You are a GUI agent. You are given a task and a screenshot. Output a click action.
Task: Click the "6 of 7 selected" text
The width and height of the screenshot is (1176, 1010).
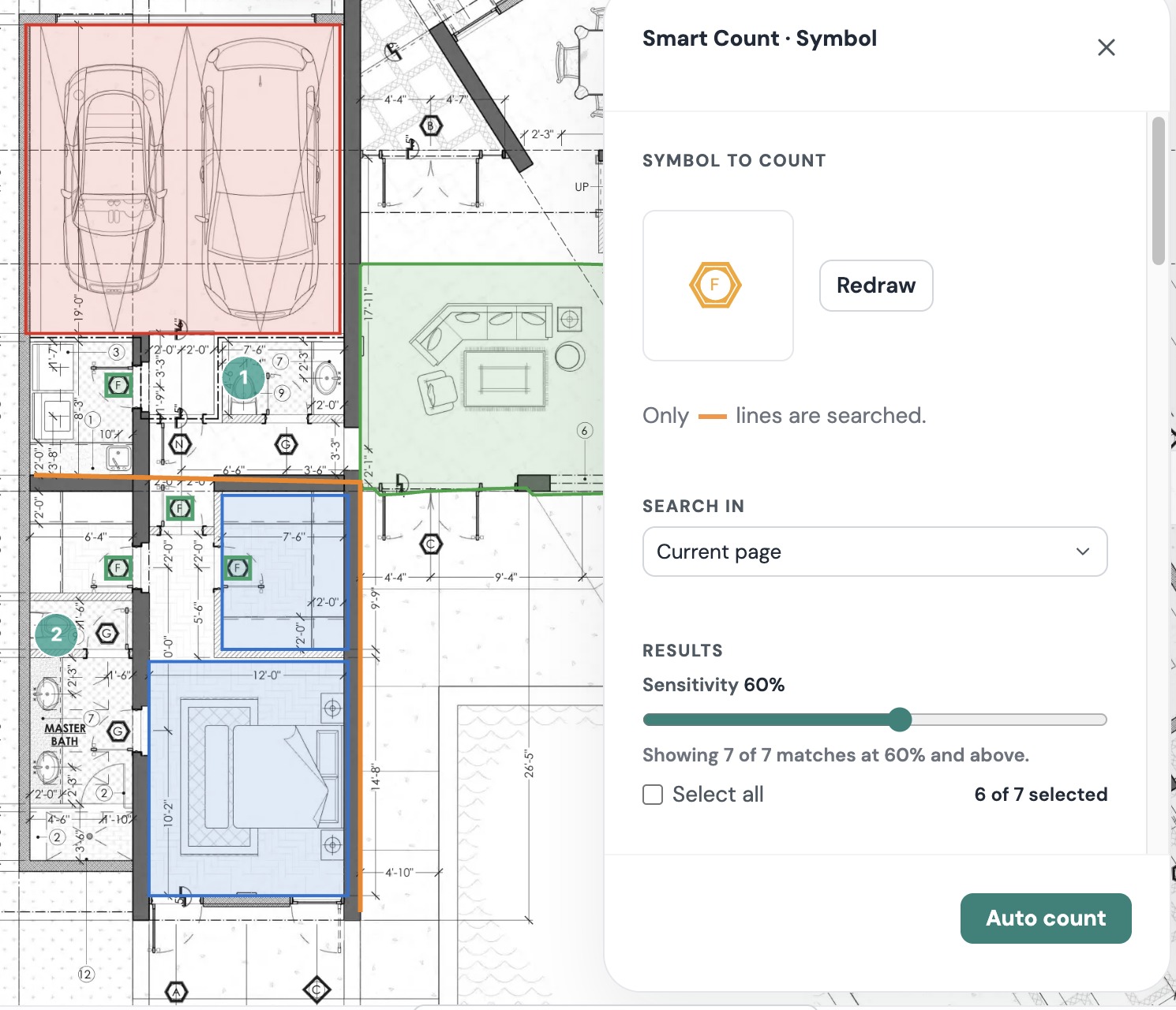(1041, 795)
